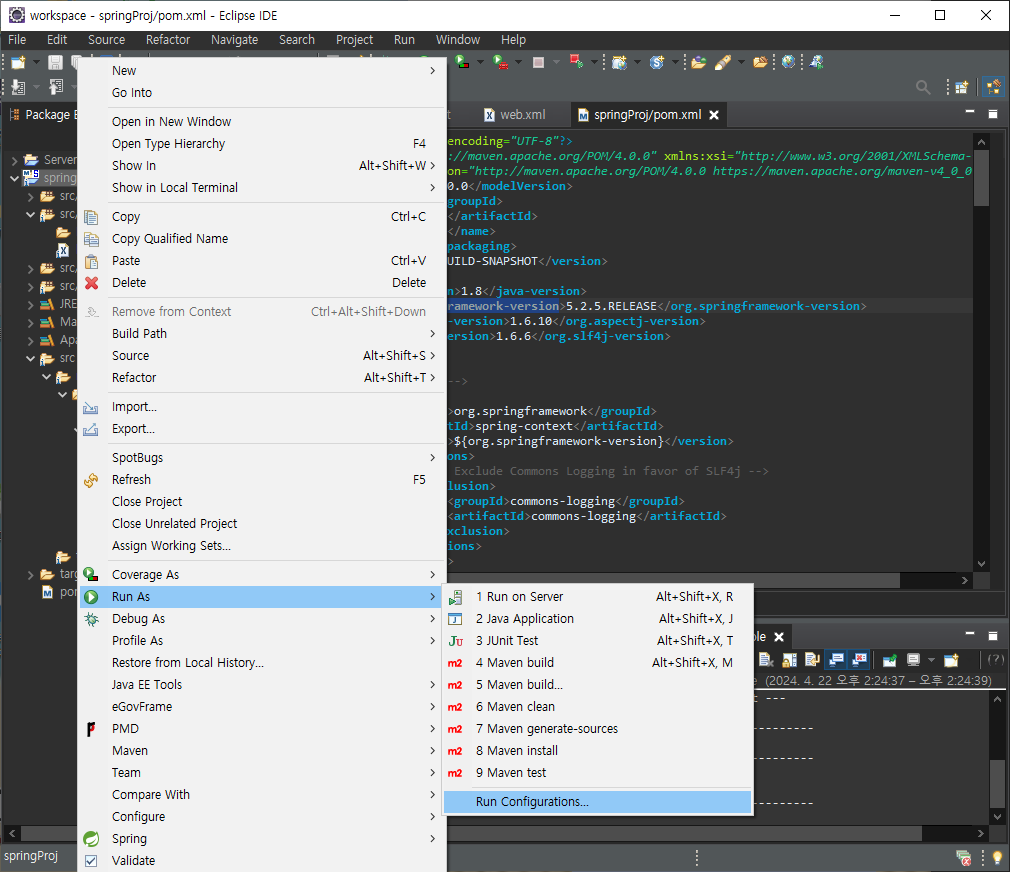This screenshot has height=872, width=1010.
Task: Click Copy Qualified Name entry
Action: (262, 238)
